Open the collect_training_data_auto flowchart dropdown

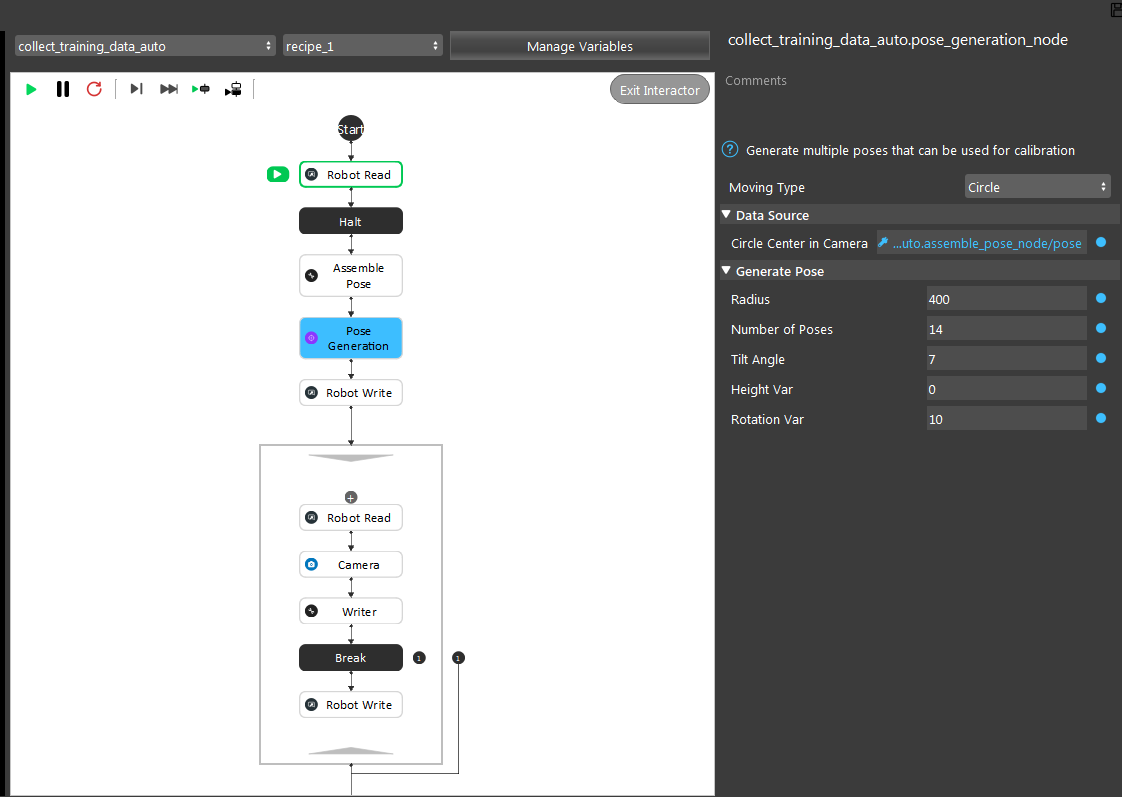145,46
